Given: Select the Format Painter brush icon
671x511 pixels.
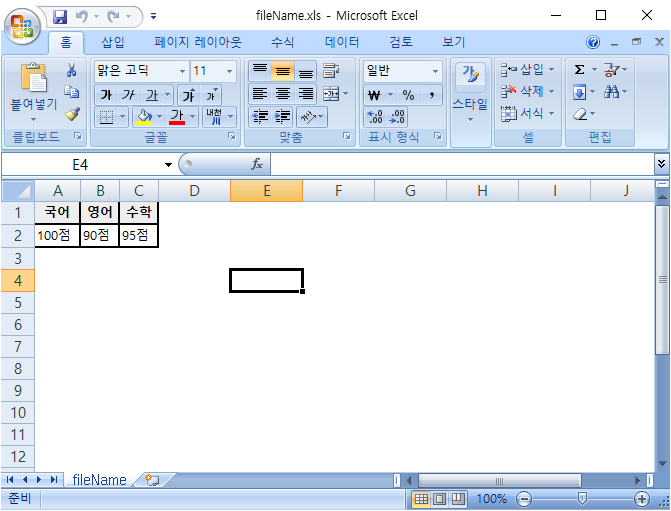Looking at the screenshot, I should click(72, 114).
